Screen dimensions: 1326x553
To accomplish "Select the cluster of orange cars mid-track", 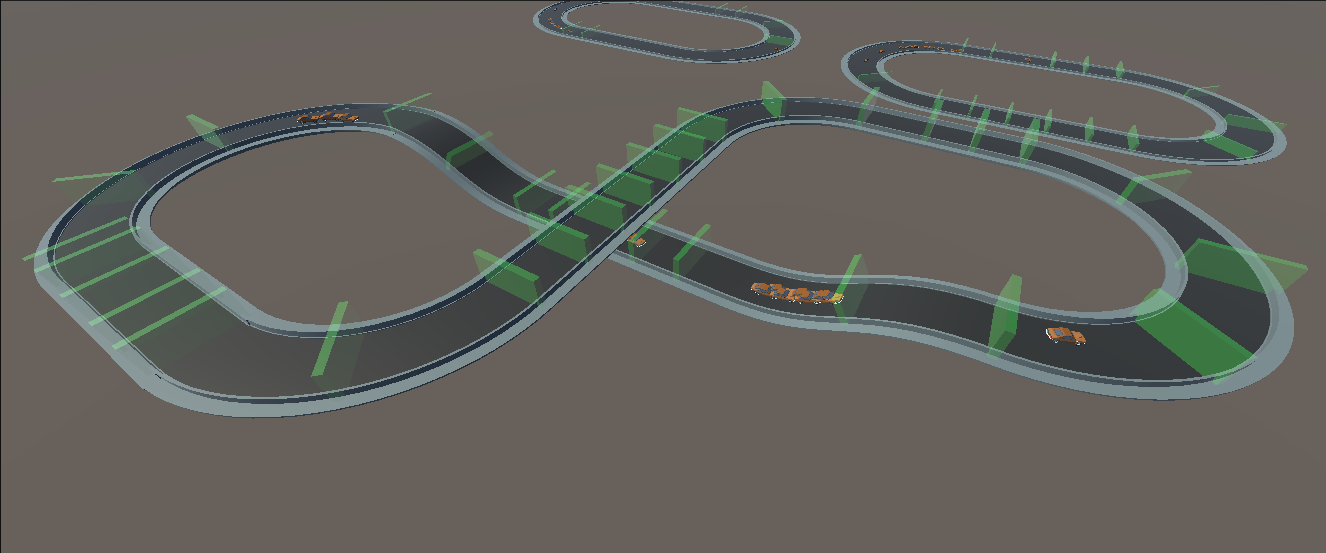I will (x=797, y=292).
